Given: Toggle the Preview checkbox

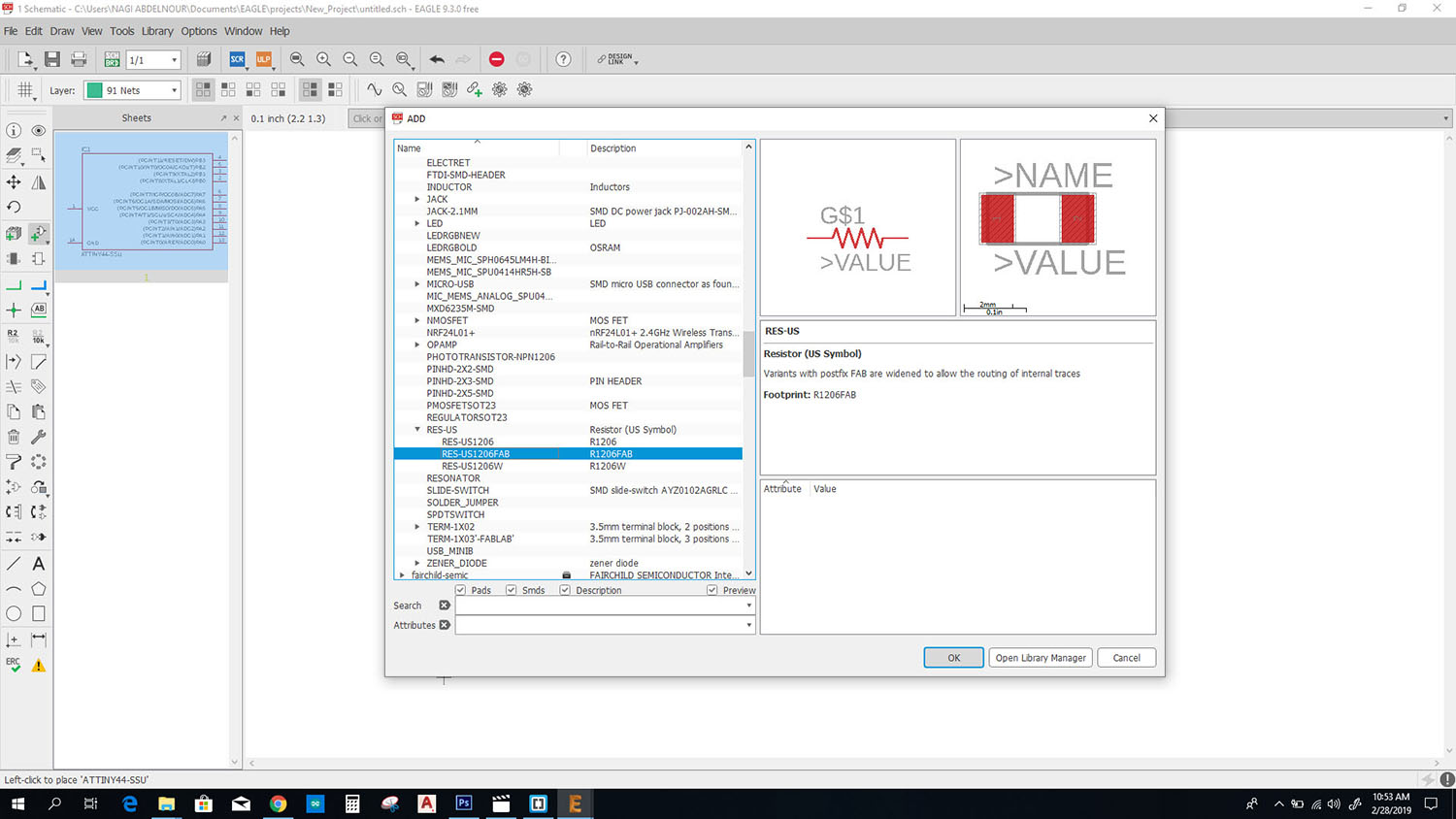Looking at the screenshot, I should pos(712,590).
